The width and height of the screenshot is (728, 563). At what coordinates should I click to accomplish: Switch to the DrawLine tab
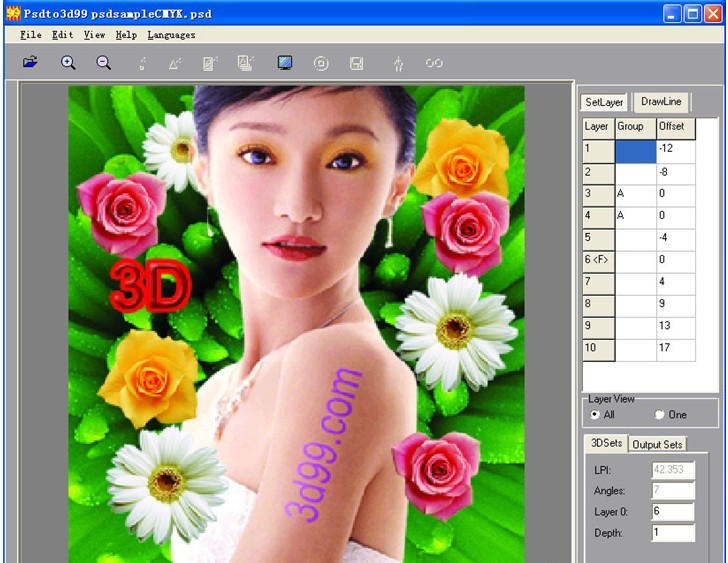[x=661, y=102]
